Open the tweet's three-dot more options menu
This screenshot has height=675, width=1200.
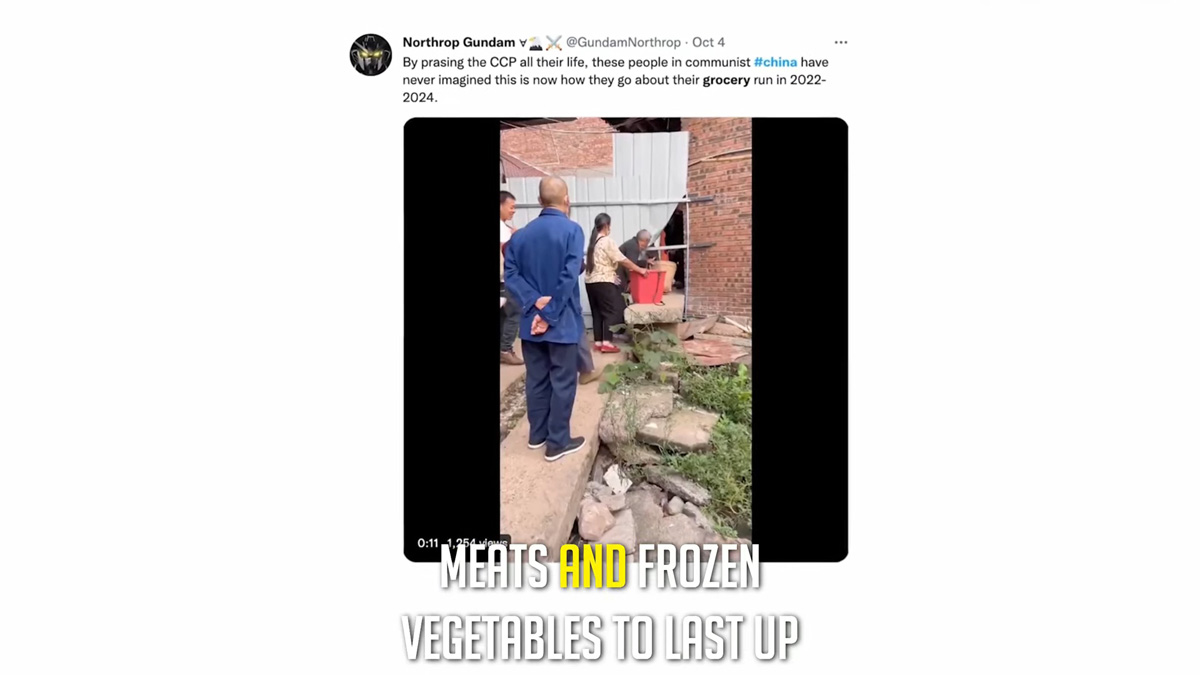[x=841, y=42]
